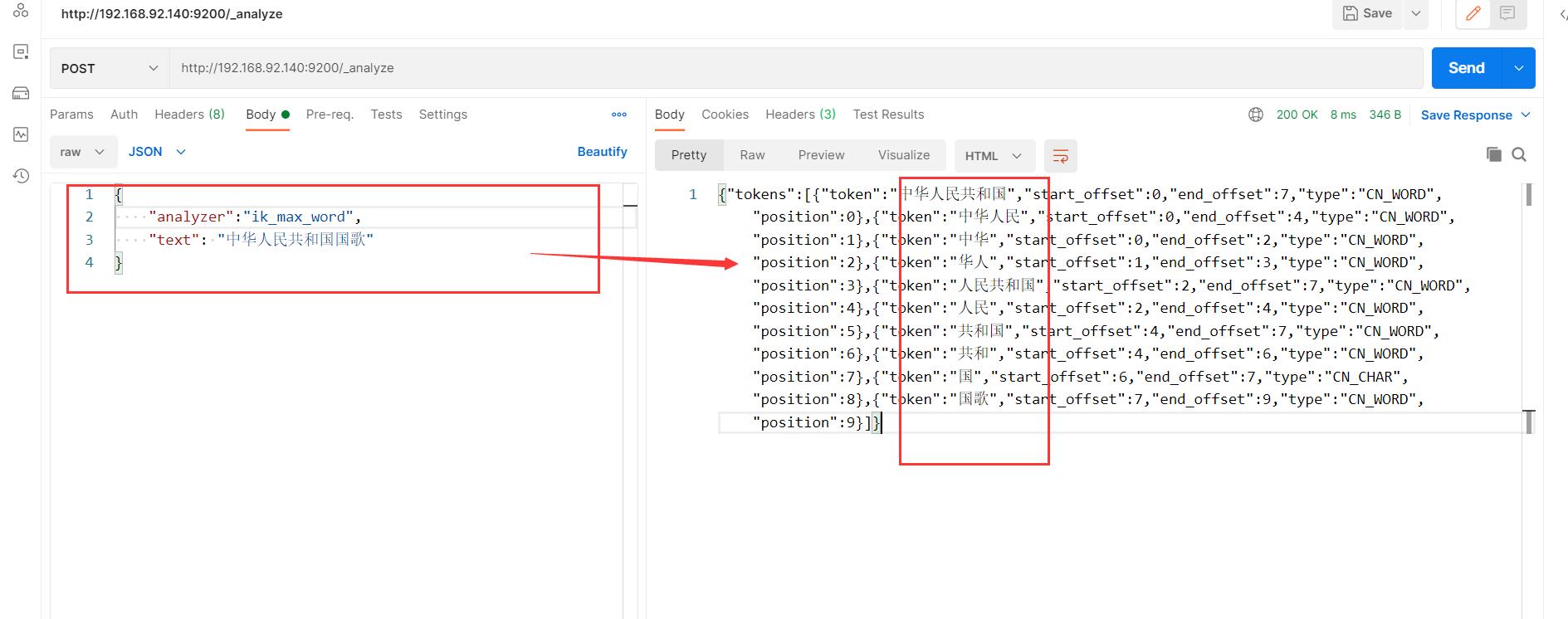
Task: Send the request
Action: tap(1466, 68)
